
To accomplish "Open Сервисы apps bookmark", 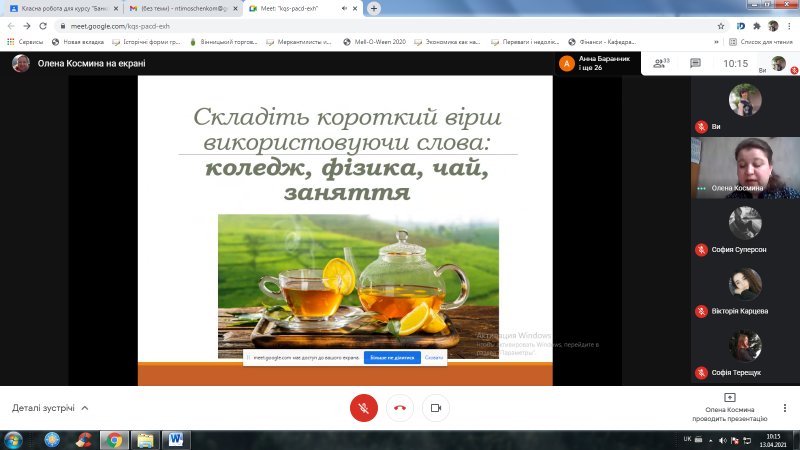I will (25, 42).
